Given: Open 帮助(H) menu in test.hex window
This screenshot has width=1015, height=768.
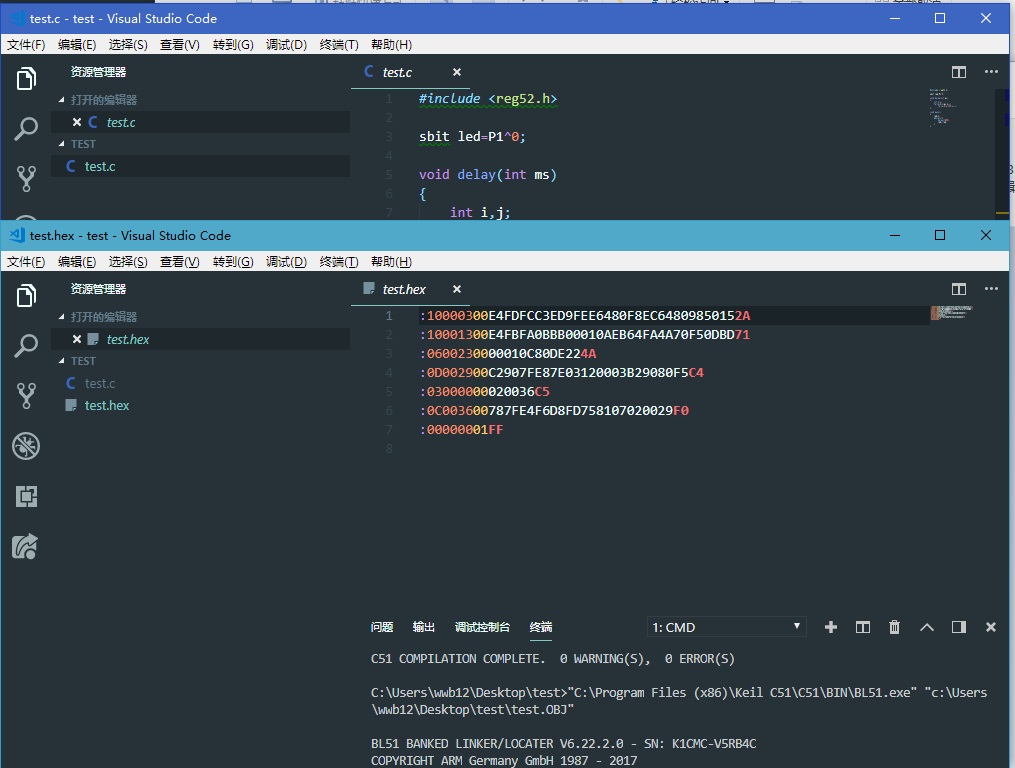Looking at the screenshot, I should point(391,262).
